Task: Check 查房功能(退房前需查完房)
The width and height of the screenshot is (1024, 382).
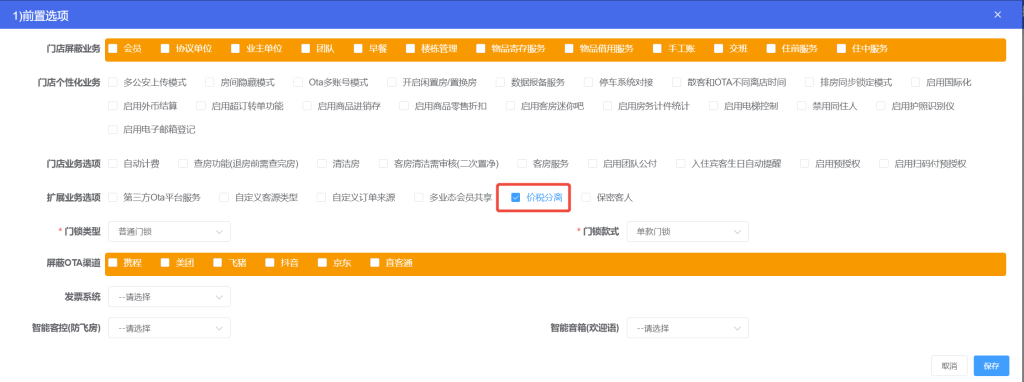Action: (x=184, y=163)
